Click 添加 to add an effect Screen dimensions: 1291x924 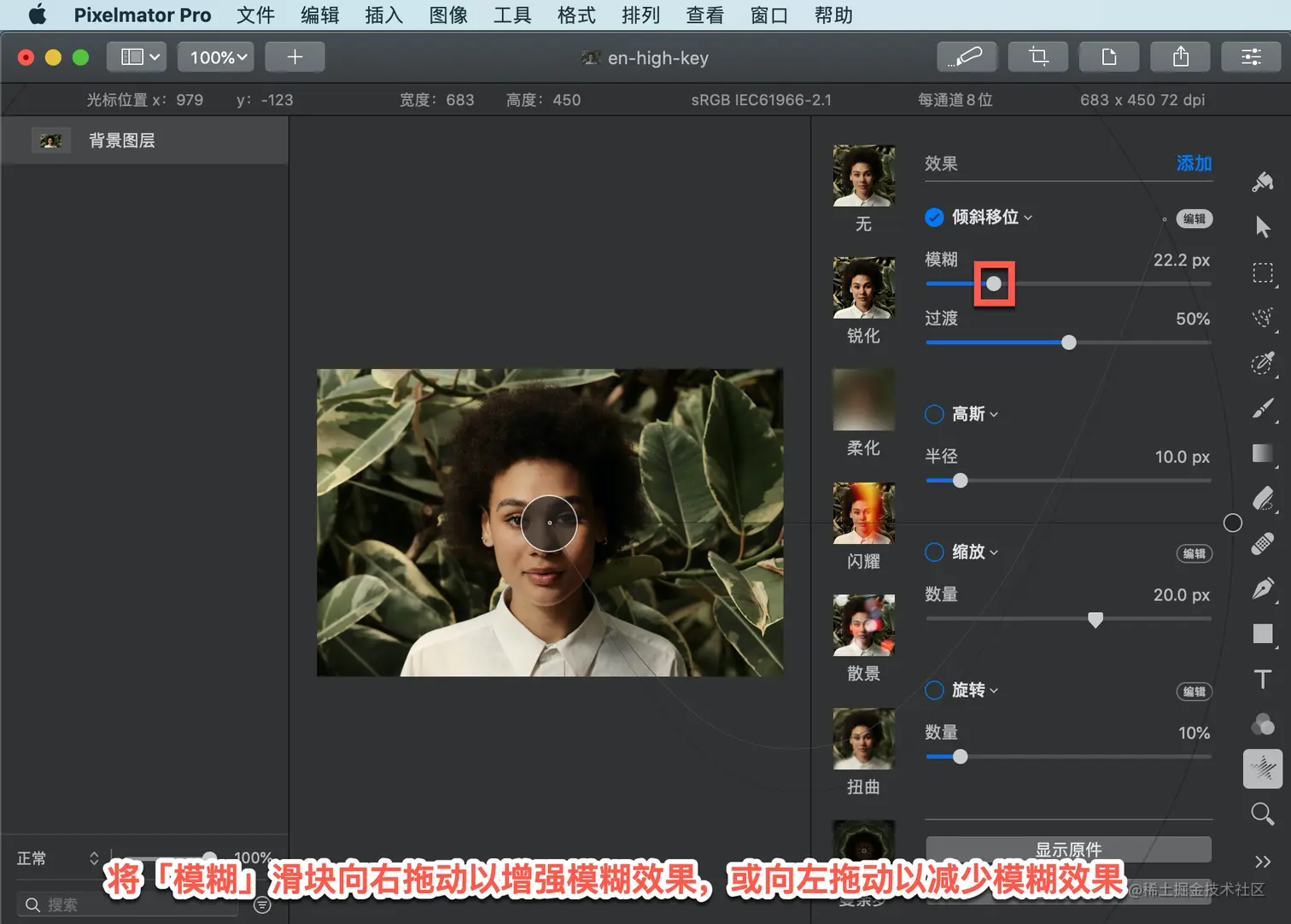(1194, 163)
